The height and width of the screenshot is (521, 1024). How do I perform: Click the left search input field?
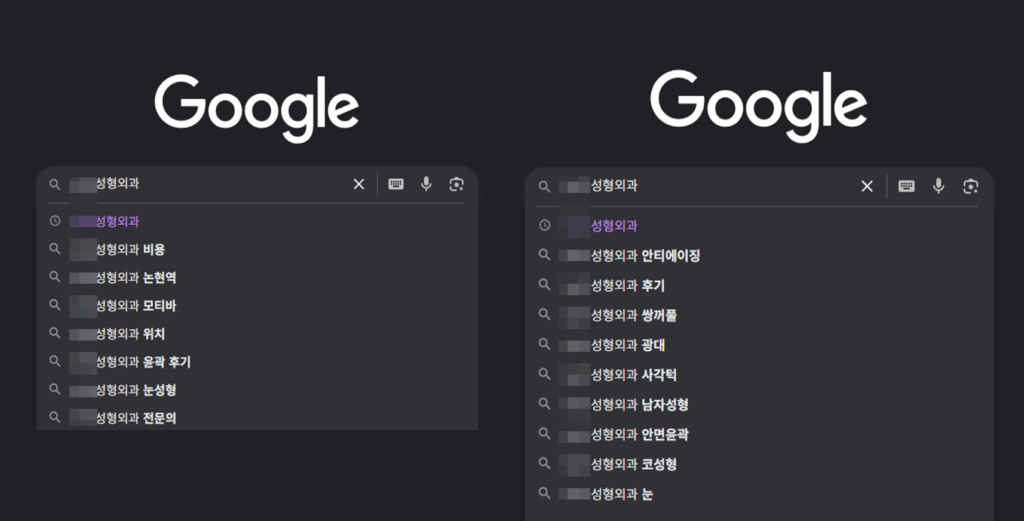click(x=208, y=184)
